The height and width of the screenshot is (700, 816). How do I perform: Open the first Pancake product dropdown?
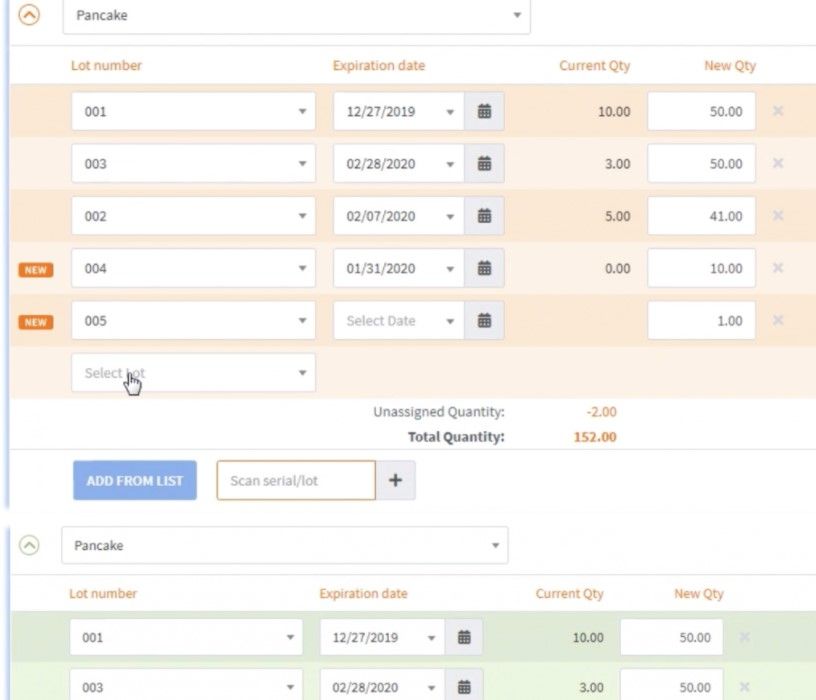[297, 16]
